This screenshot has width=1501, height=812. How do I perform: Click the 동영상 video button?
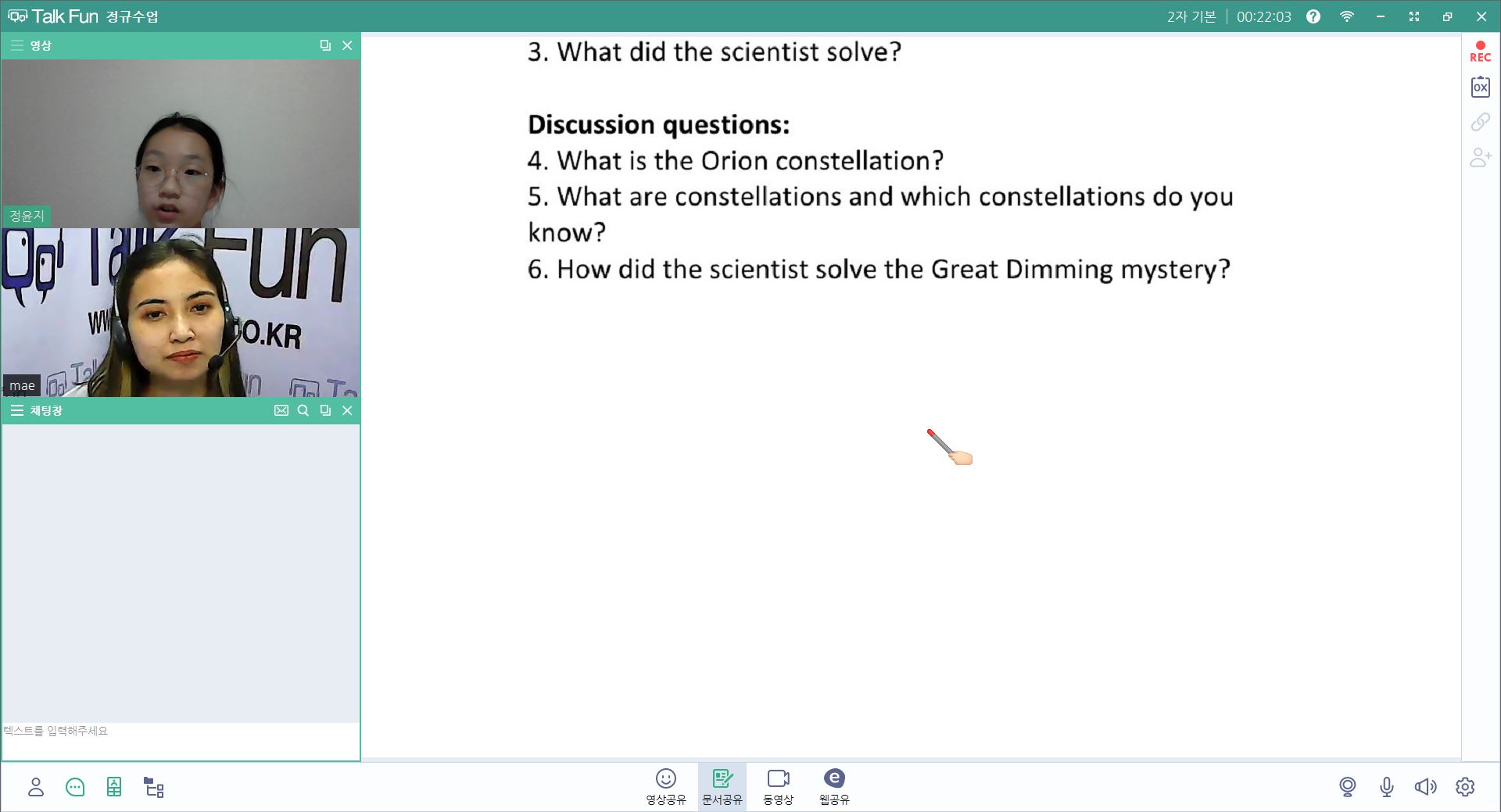pyautogui.click(x=778, y=786)
